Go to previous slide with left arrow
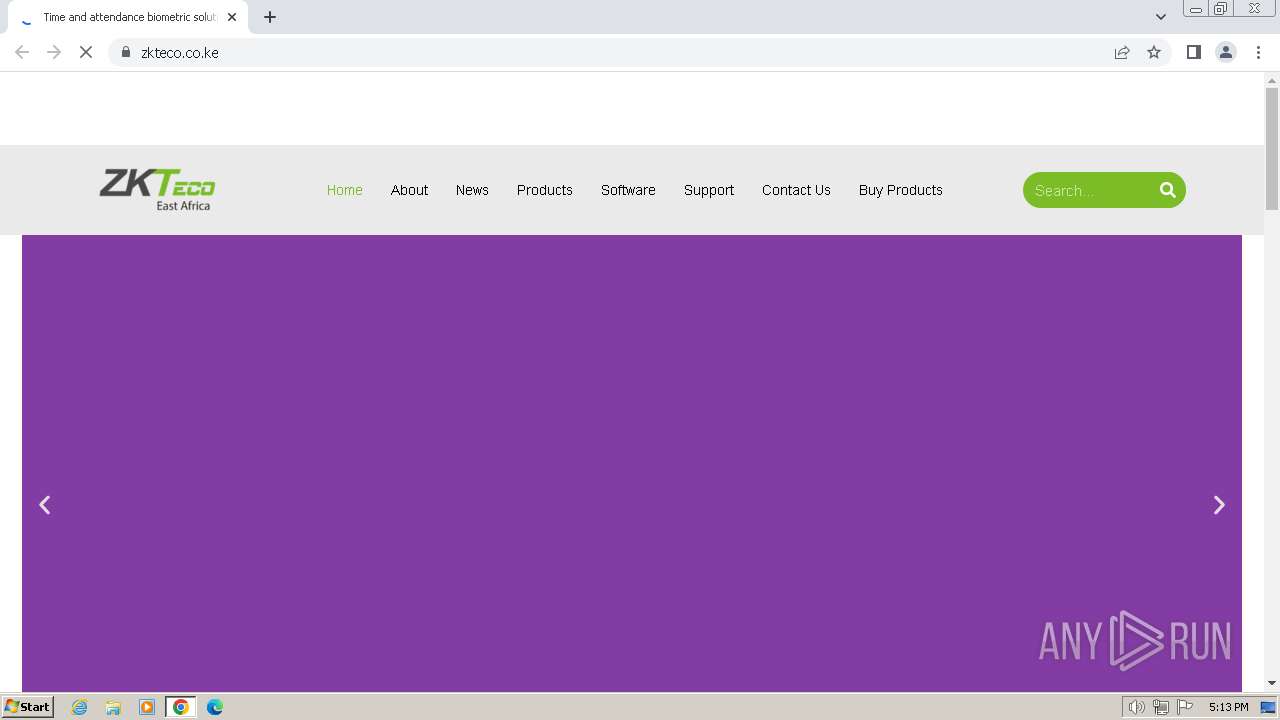Image resolution: width=1280 pixels, height=720 pixels. coord(44,505)
